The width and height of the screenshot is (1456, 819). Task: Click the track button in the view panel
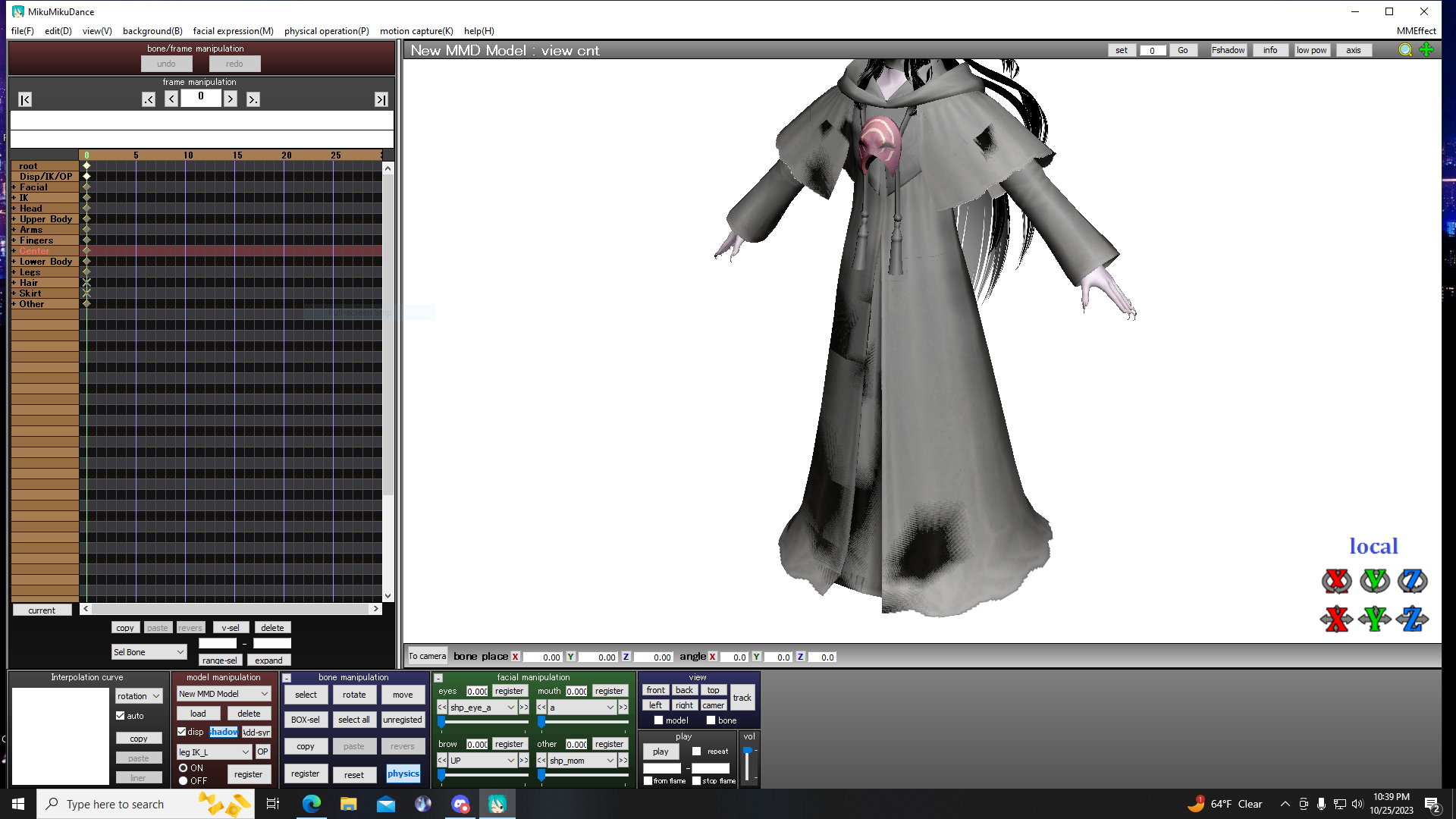tap(742, 698)
